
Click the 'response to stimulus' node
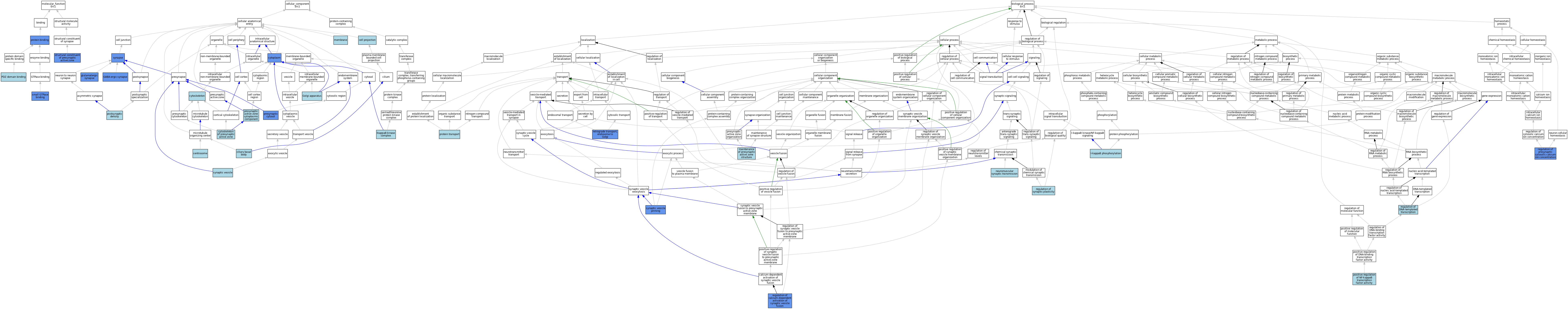1015,22
